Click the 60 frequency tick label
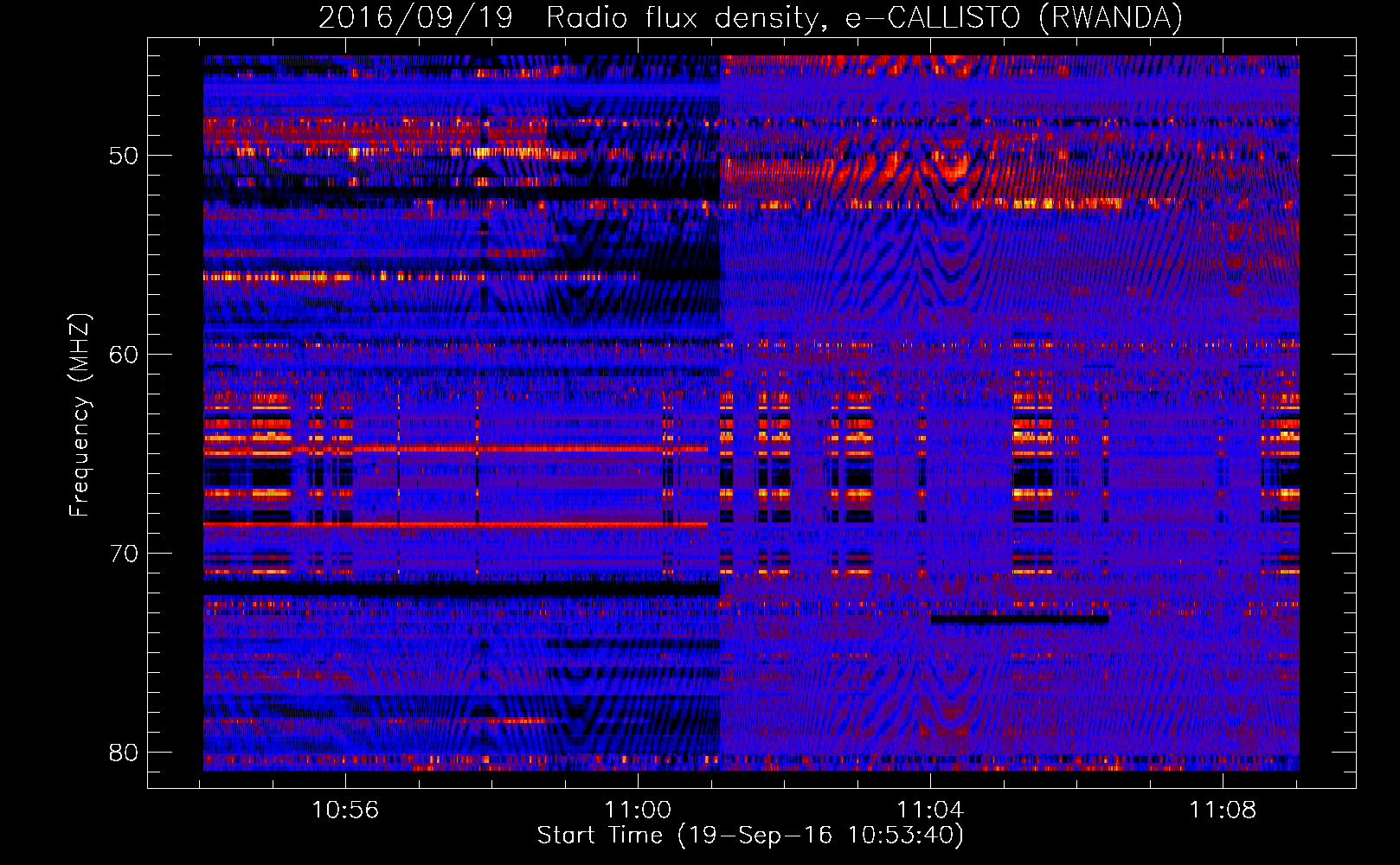Image resolution: width=1400 pixels, height=865 pixels. point(124,355)
